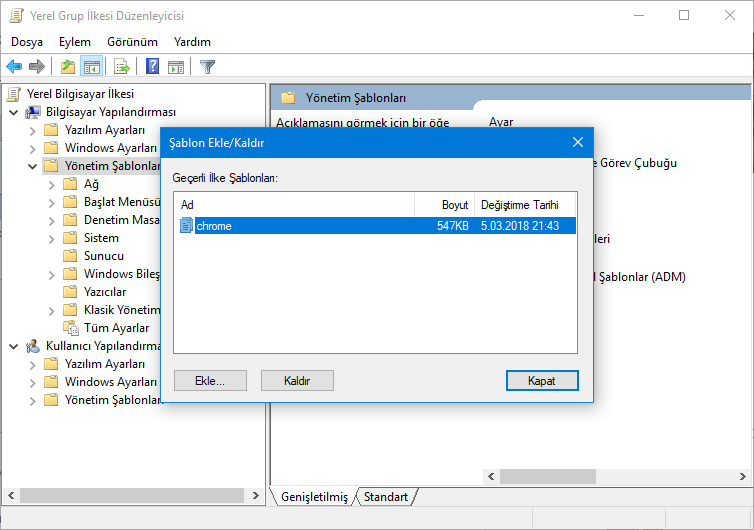
Task: Click the Kullanıcı Yapılandırması user icon
Action: click(x=33, y=346)
